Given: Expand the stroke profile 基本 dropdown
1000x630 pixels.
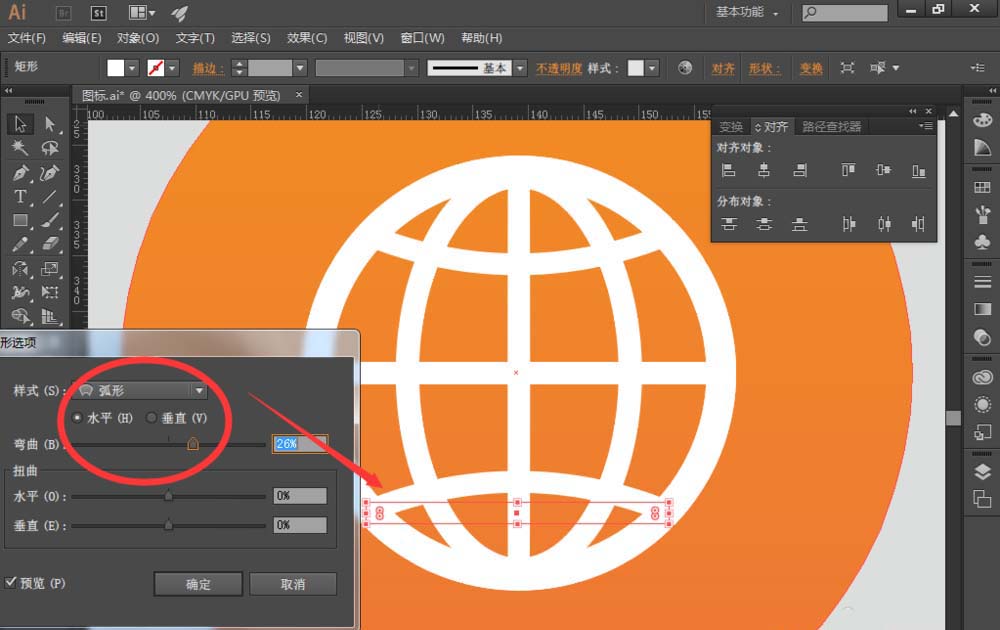Looking at the screenshot, I should pyautogui.click(x=519, y=68).
